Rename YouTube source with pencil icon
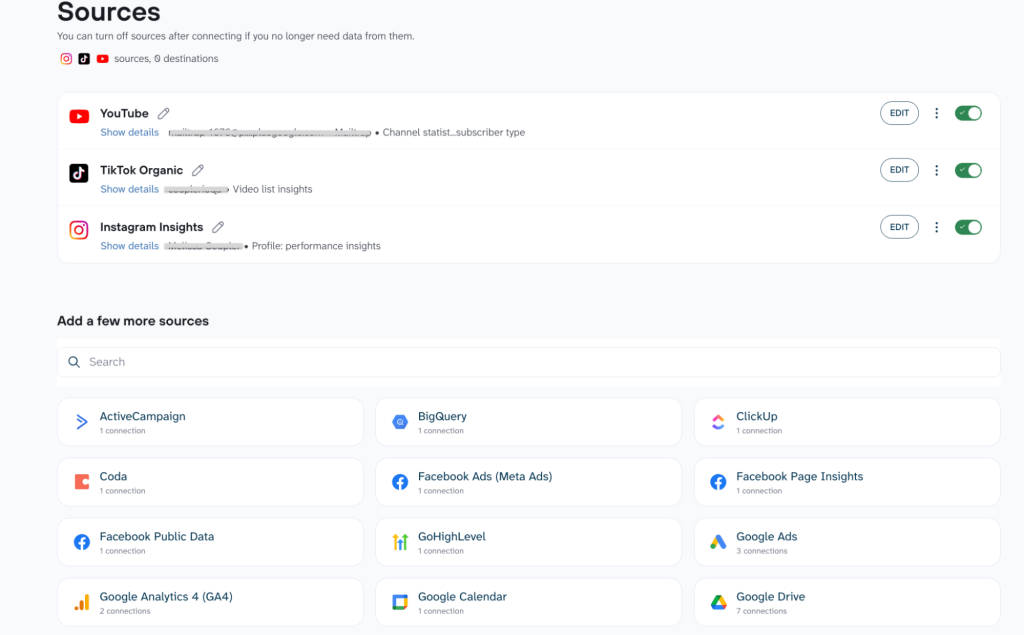 (x=164, y=114)
